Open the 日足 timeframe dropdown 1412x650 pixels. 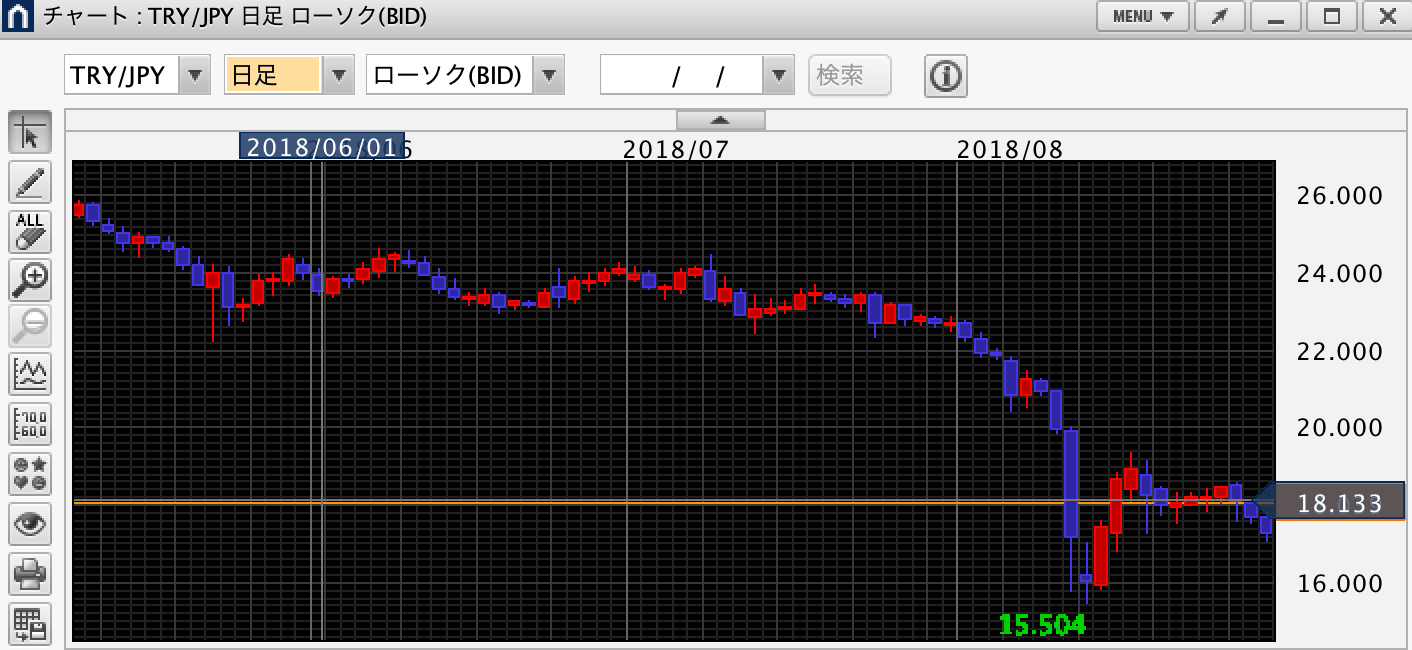(x=340, y=75)
